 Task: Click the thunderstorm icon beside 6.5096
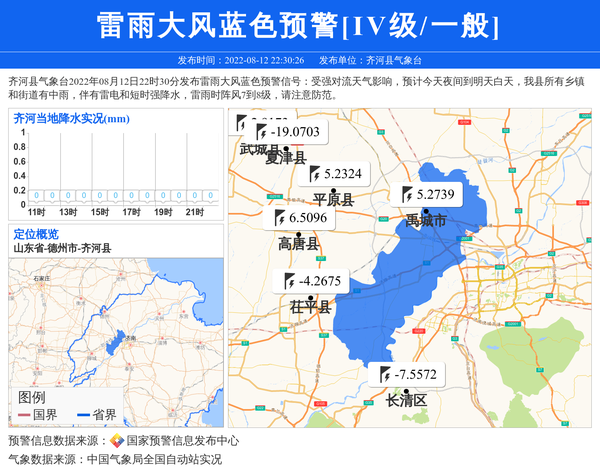280,217
